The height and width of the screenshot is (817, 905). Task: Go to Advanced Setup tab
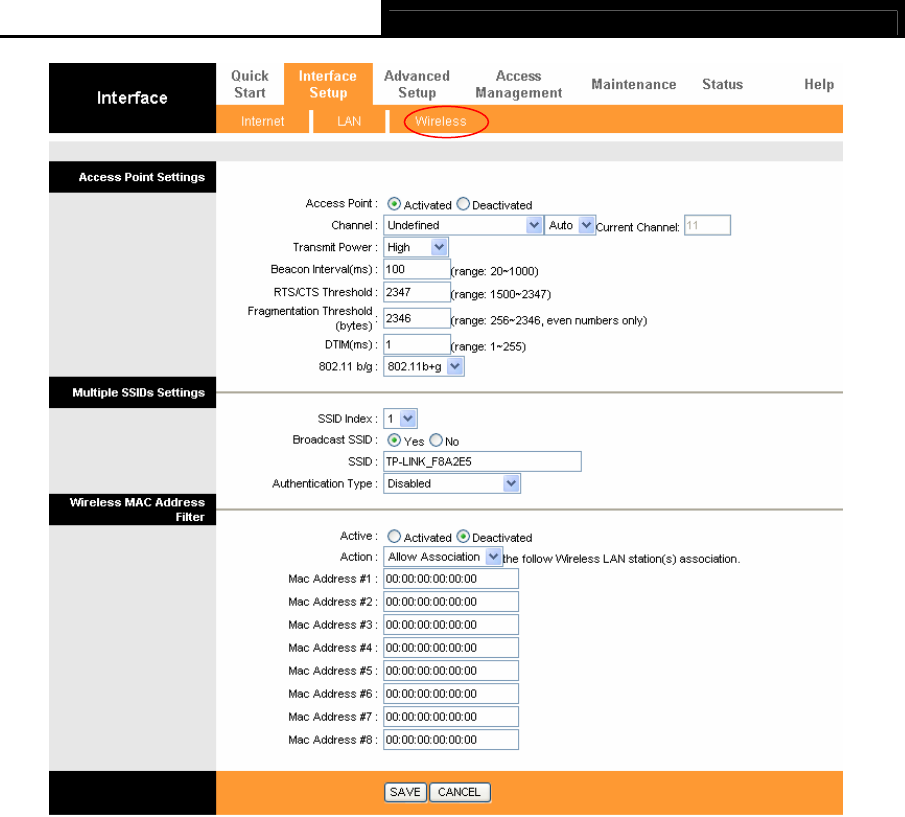[x=417, y=84]
